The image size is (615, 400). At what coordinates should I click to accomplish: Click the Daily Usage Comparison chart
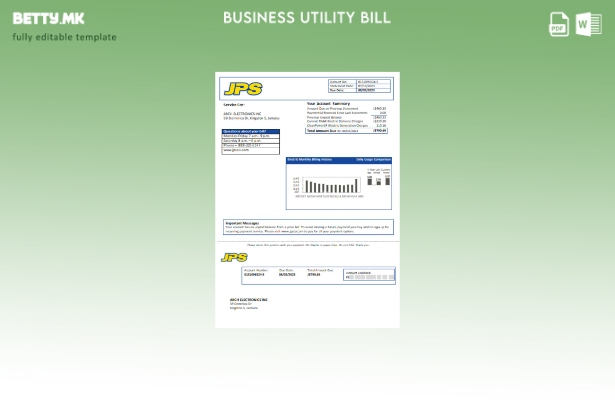tap(379, 177)
